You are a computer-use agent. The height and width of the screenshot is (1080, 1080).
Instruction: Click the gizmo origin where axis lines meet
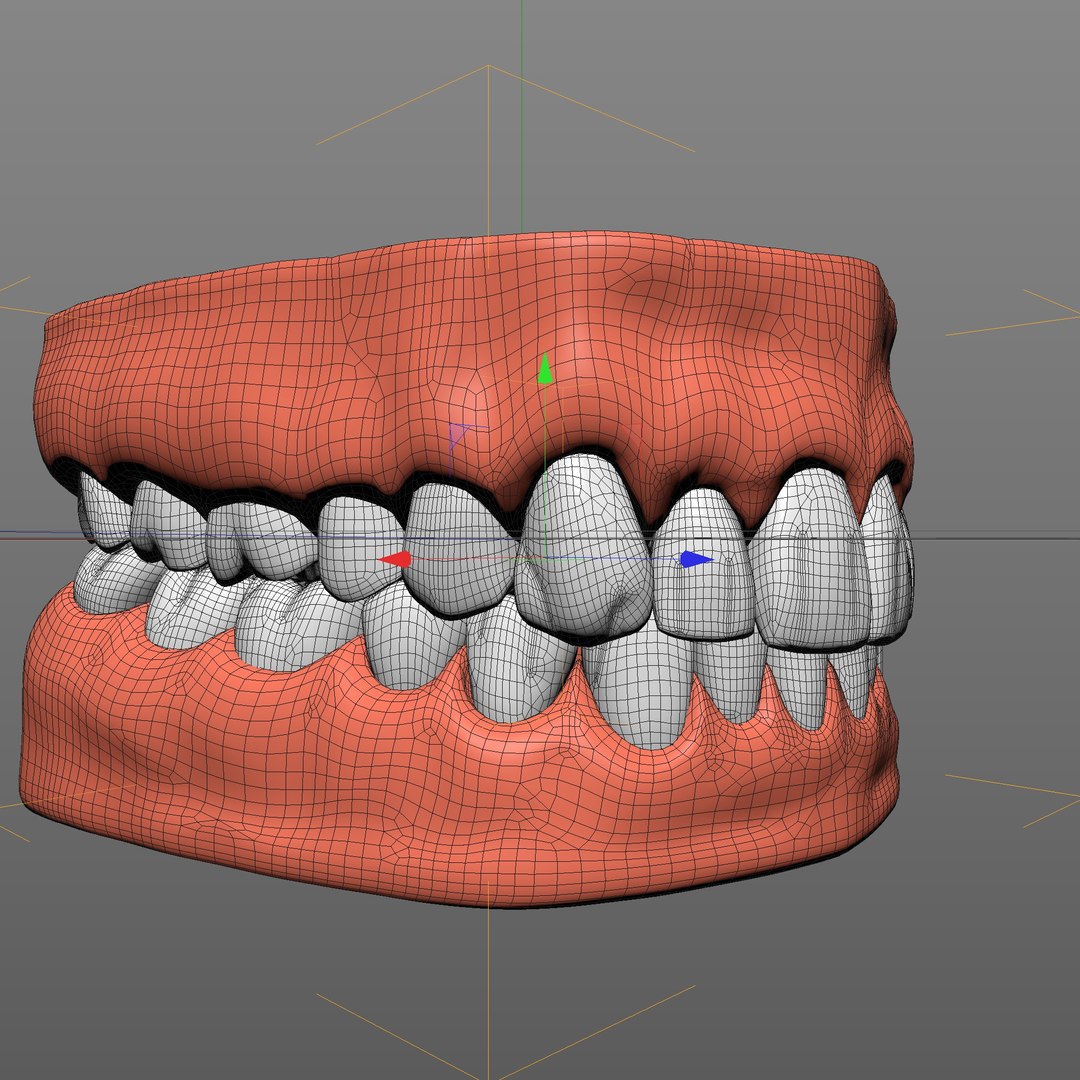pyautogui.click(x=545, y=559)
